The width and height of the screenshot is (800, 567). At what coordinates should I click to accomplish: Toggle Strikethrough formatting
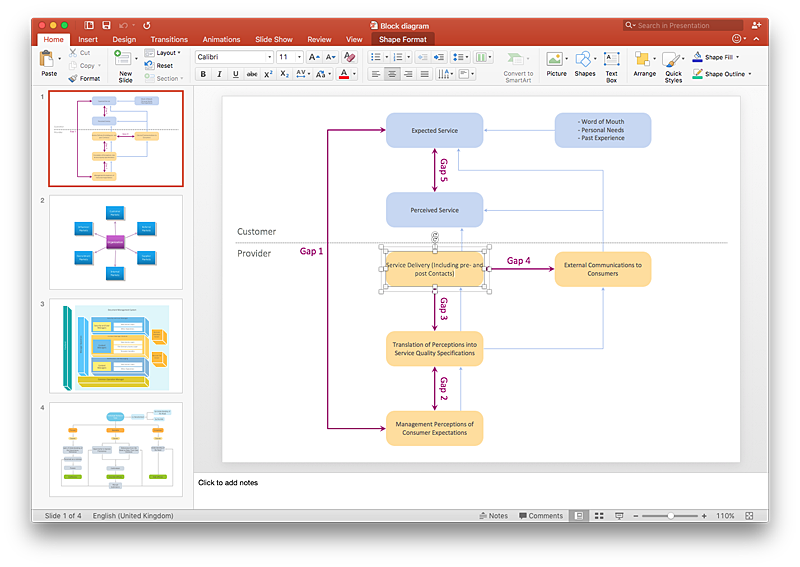pos(252,75)
